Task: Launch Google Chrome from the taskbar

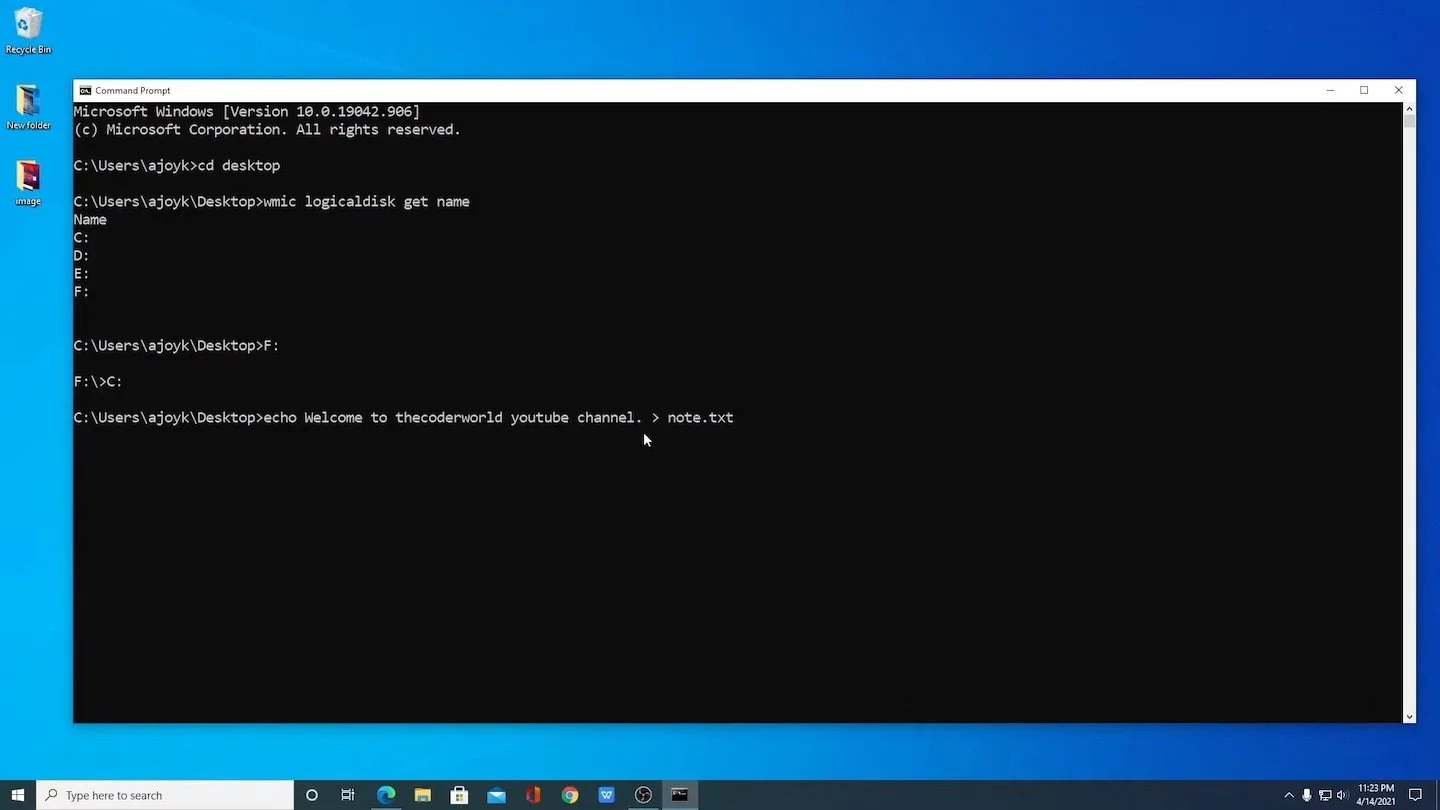Action: coord(570,795)
